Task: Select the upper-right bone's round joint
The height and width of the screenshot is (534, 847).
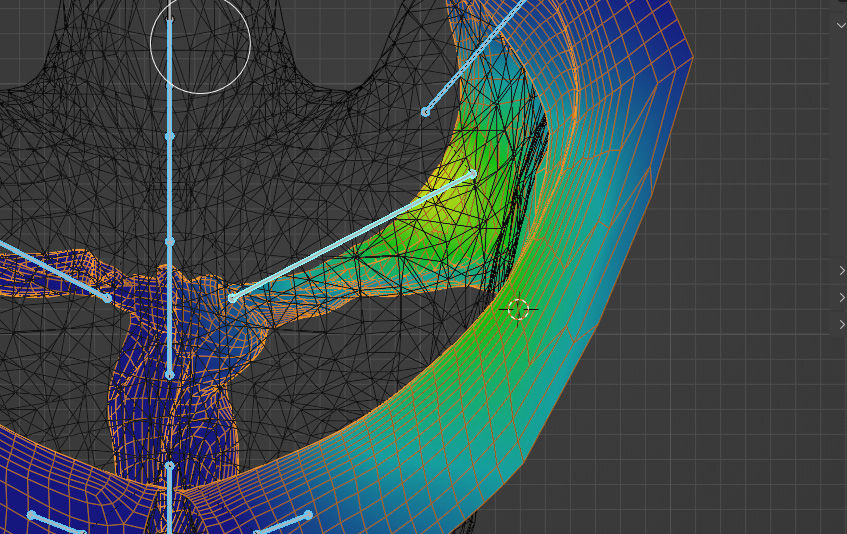Action: [x=425, y=112]
